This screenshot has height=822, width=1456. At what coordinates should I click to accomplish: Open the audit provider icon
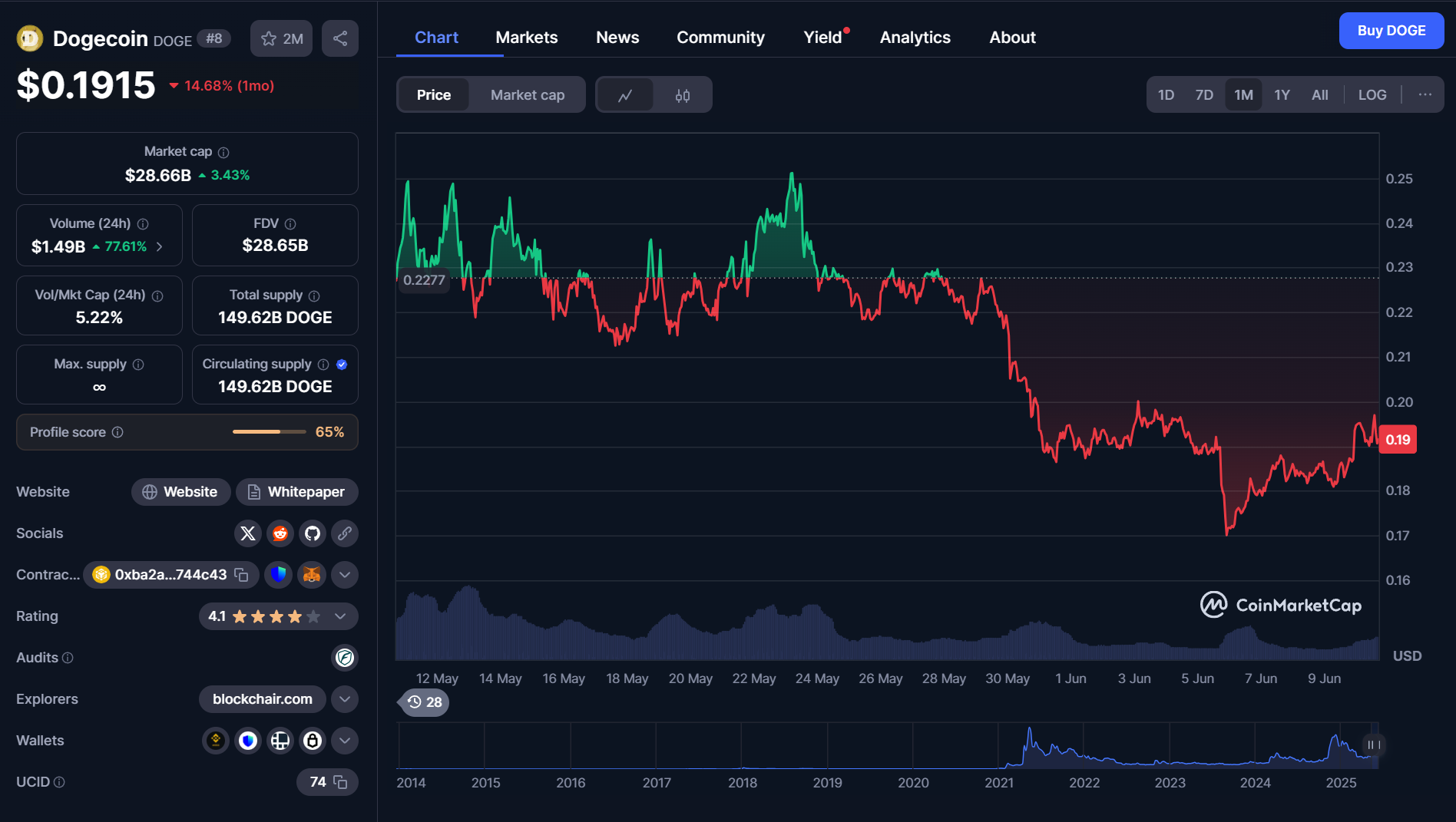pos(345,658)
